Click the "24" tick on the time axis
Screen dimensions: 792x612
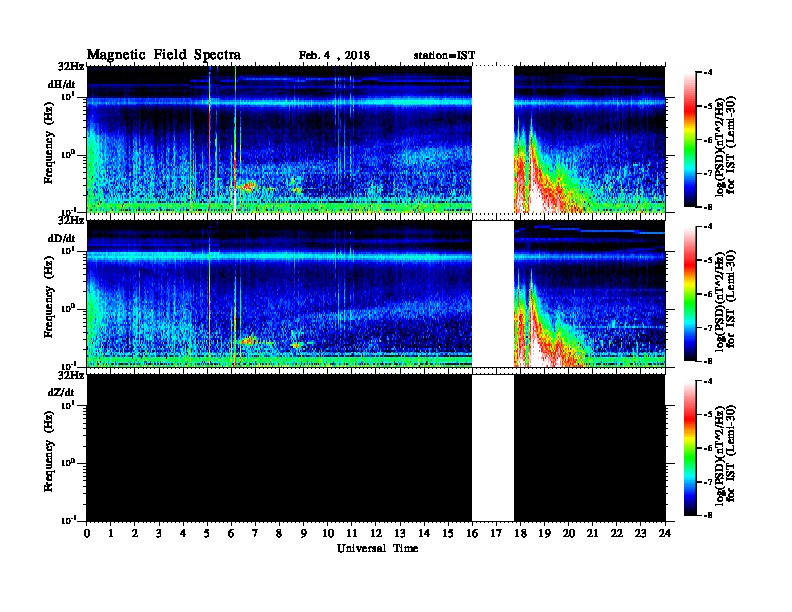click(664, 533)
